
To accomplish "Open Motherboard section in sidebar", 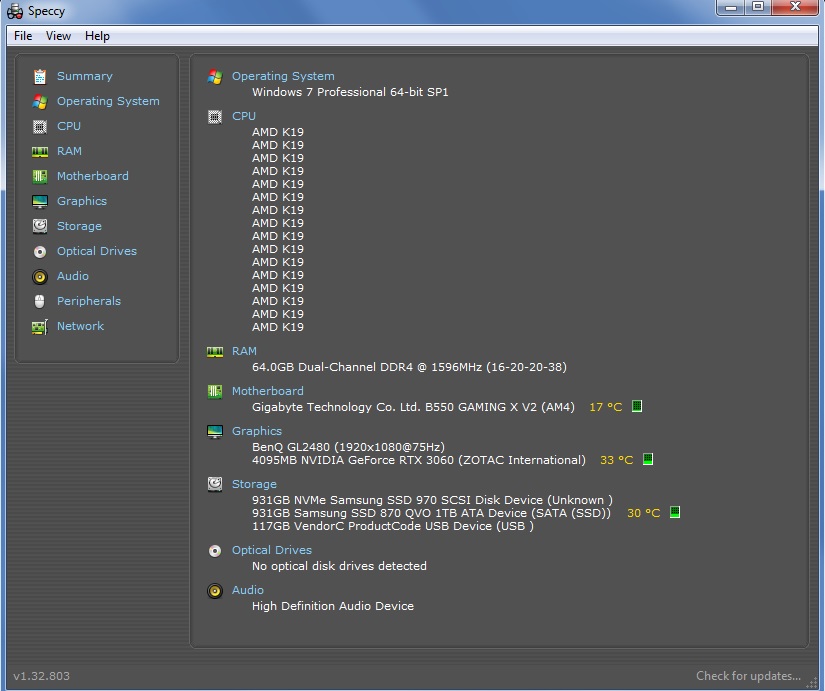I will [x=93, y=176].
